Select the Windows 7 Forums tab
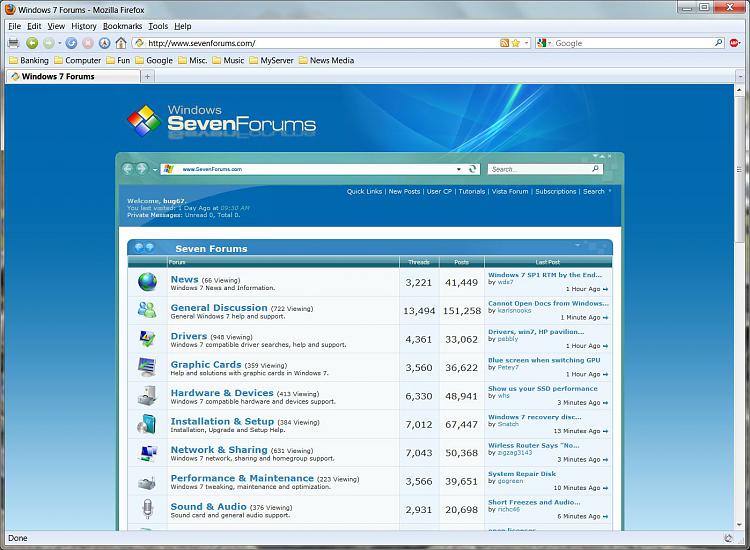 pos(73,77)
